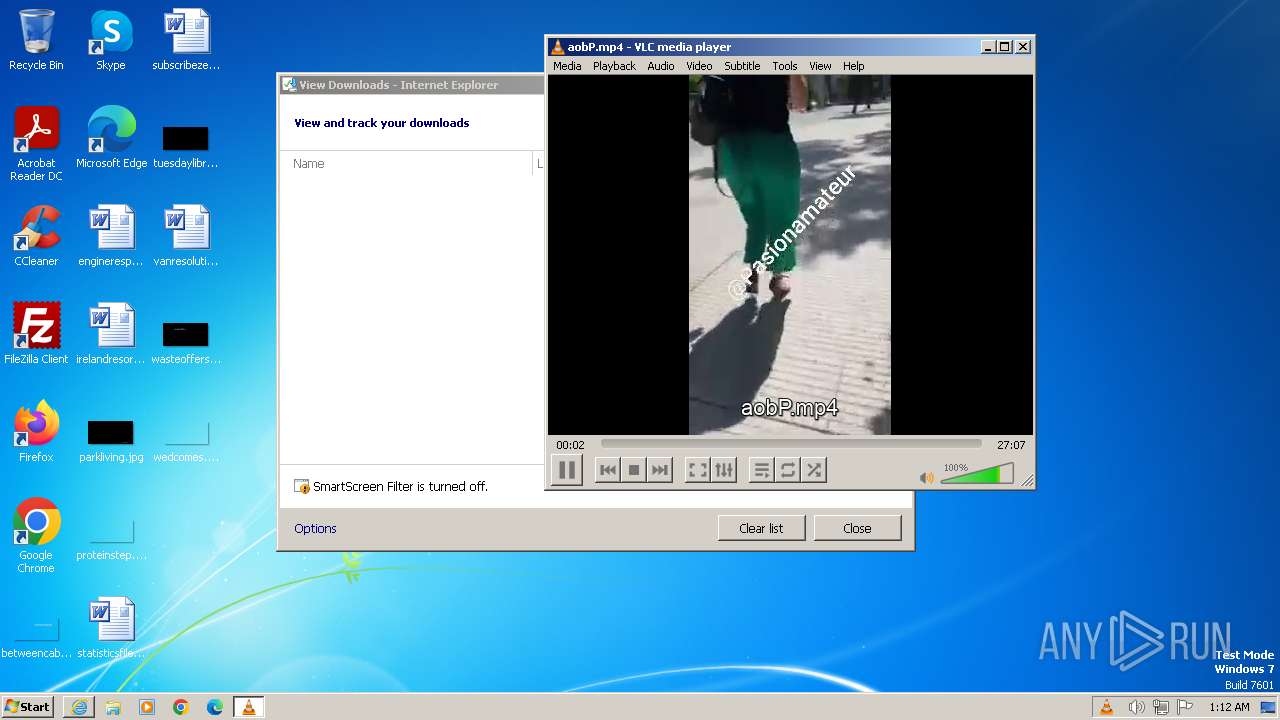Open the VLC View menu
1280x720 pixels.
coord(820,66)
